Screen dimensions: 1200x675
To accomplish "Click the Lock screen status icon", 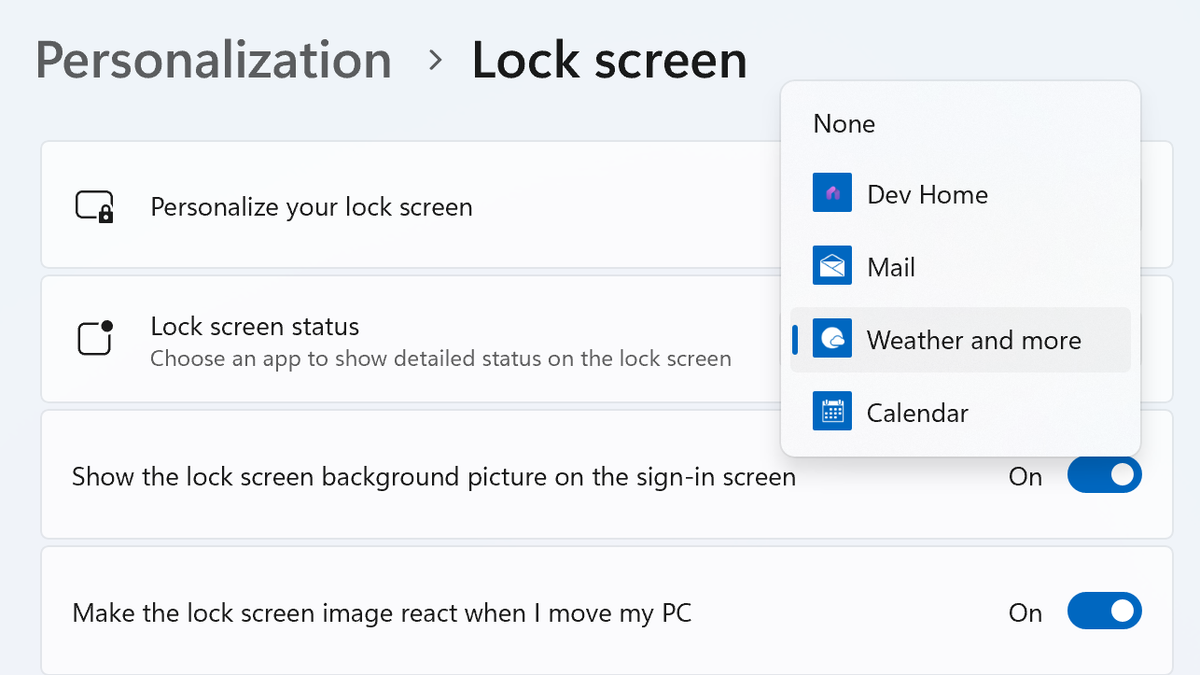I will pyautogui.click(x=95, y=339).
